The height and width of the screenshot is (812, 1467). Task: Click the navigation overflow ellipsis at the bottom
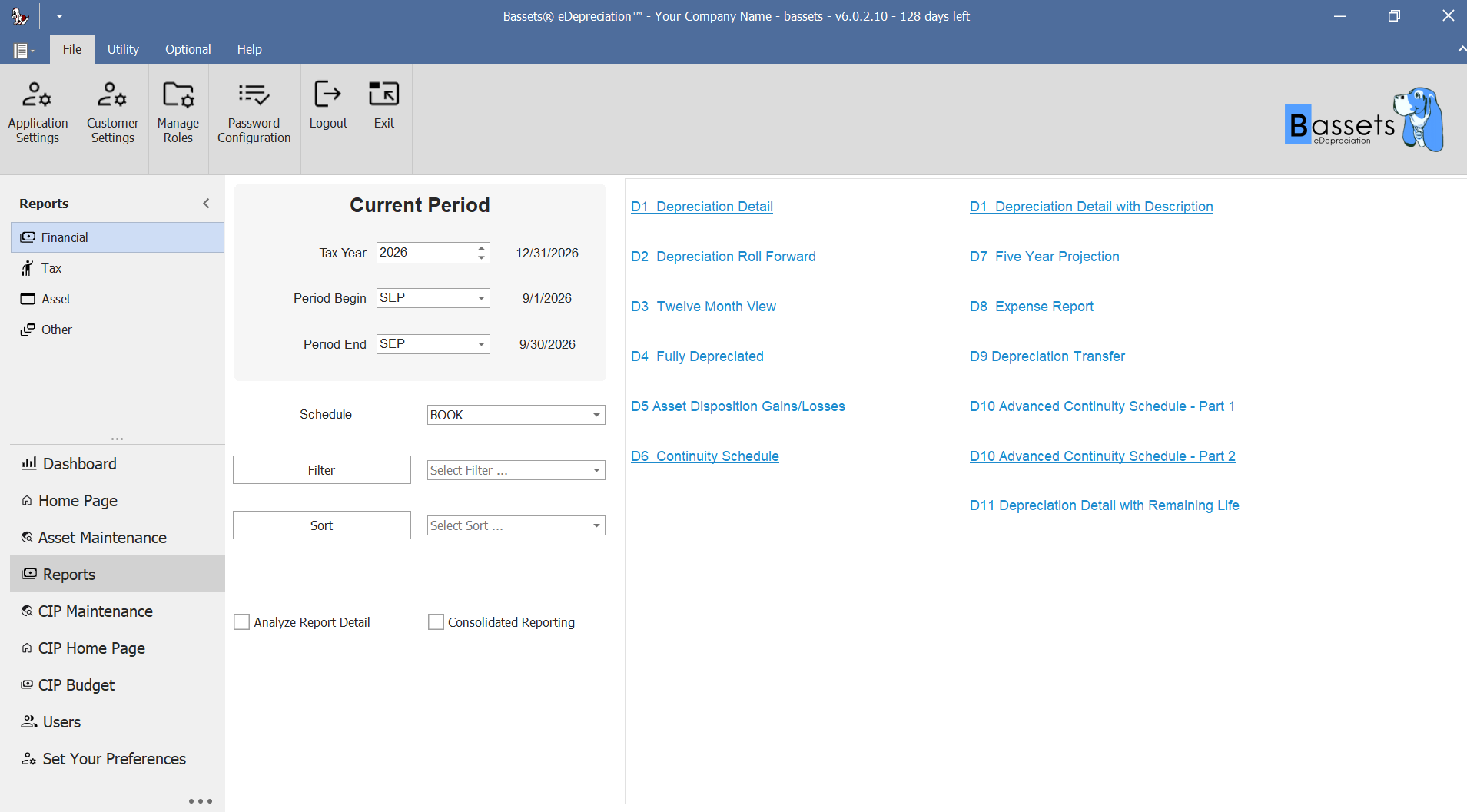coord(201,801)
